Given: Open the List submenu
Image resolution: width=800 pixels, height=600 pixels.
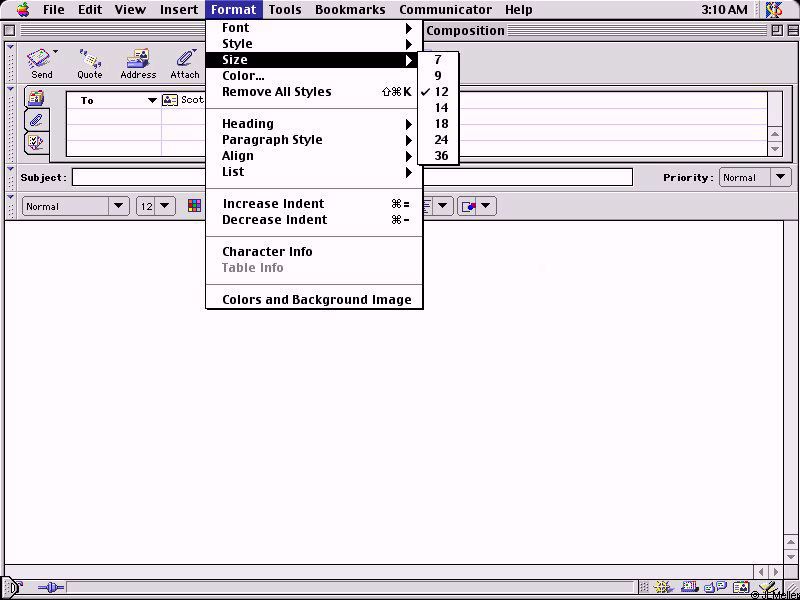Looking at the screenshot, I should [x=314, y=172].
